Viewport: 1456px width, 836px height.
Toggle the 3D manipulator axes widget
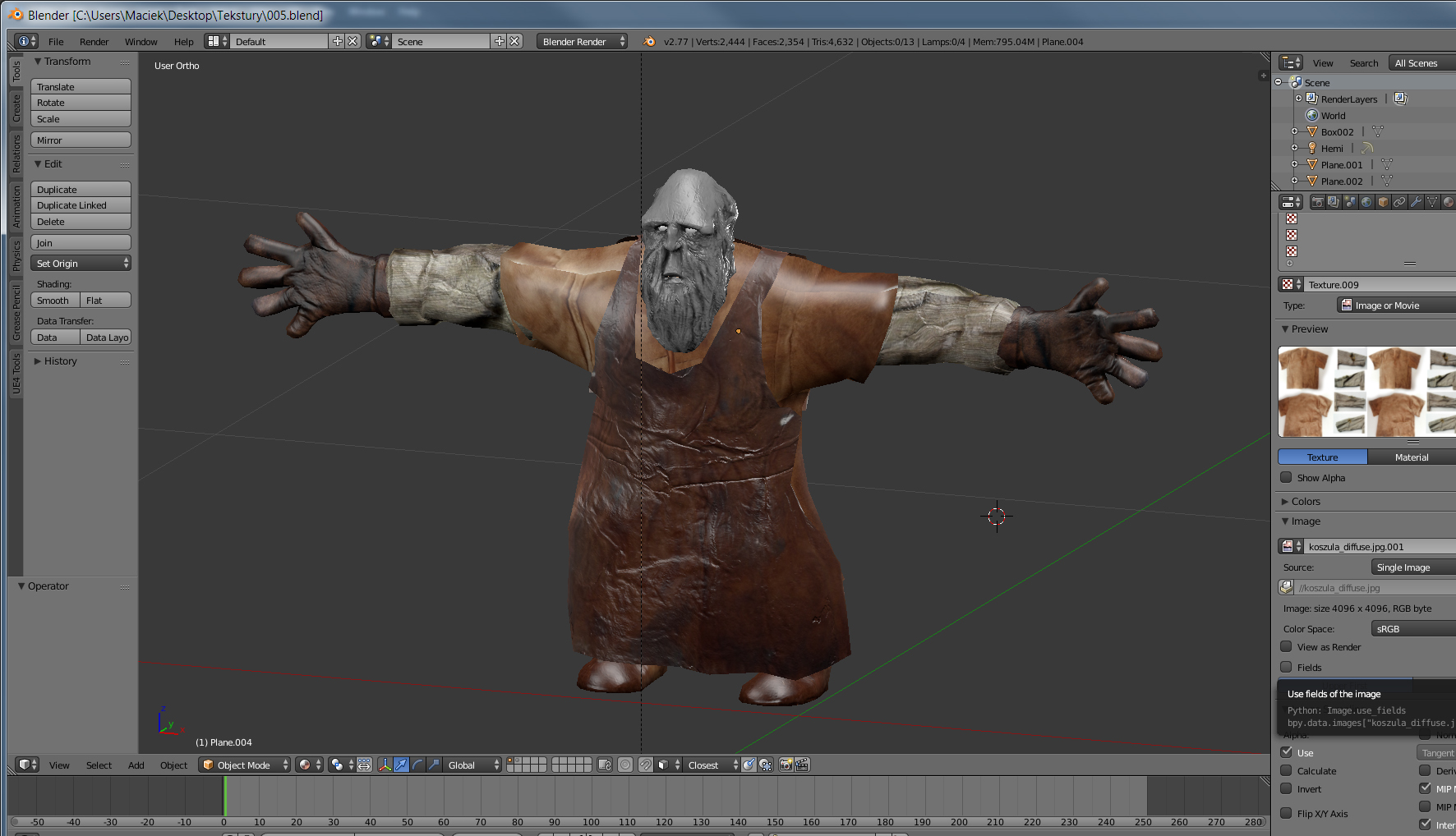coord(385,765)
